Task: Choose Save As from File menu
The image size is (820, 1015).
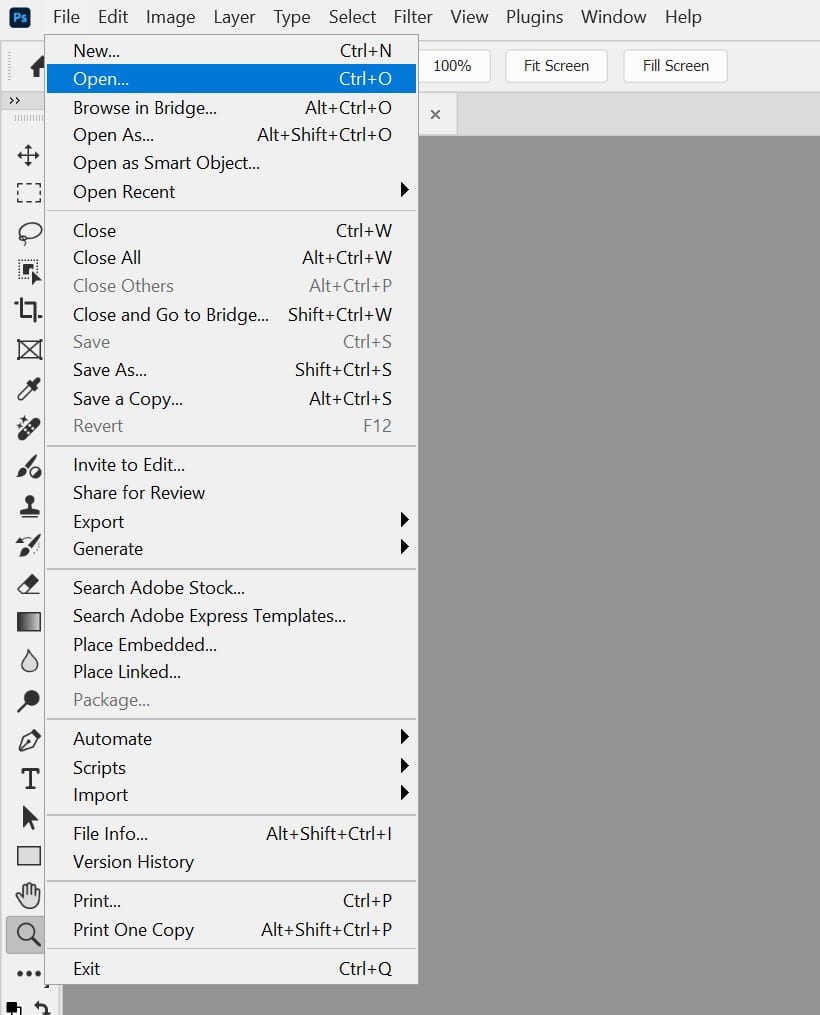Action: point(110,370)
